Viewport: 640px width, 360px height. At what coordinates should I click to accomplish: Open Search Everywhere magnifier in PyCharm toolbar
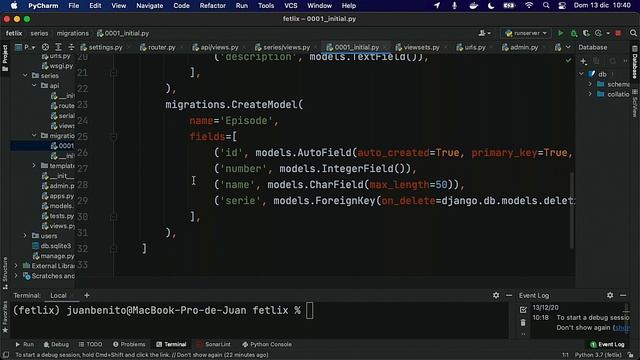coord(633,33)
